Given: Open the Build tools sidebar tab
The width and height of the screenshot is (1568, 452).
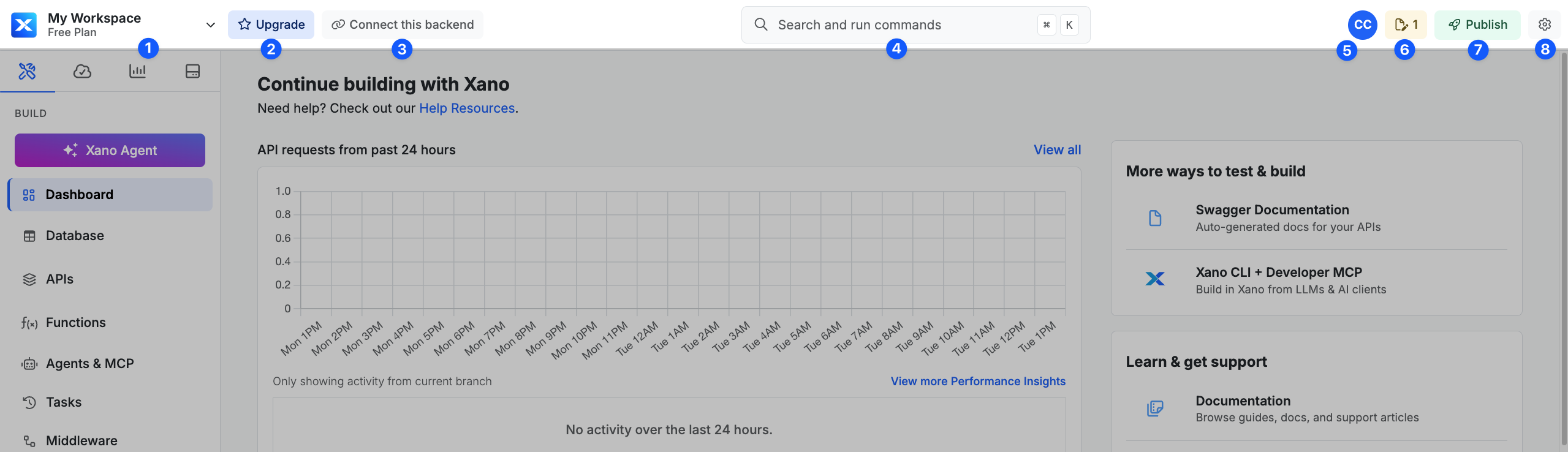Looking at the screenshot, I should 27,71.
